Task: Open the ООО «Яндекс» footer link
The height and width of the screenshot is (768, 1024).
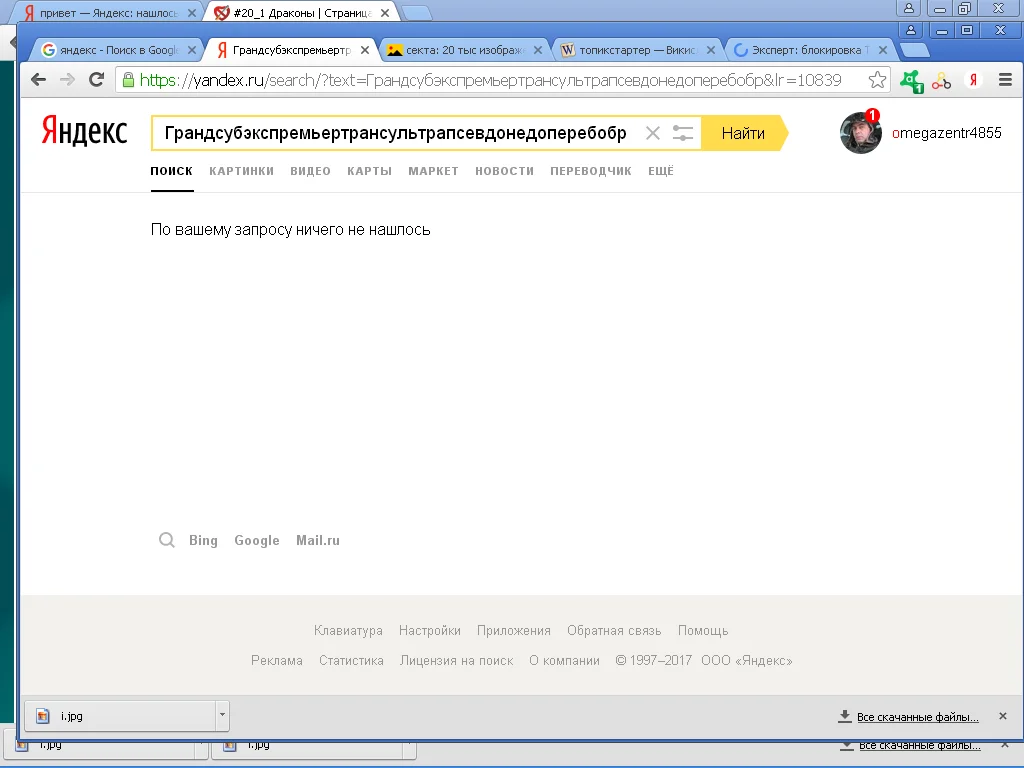Action: pos(746,660)
